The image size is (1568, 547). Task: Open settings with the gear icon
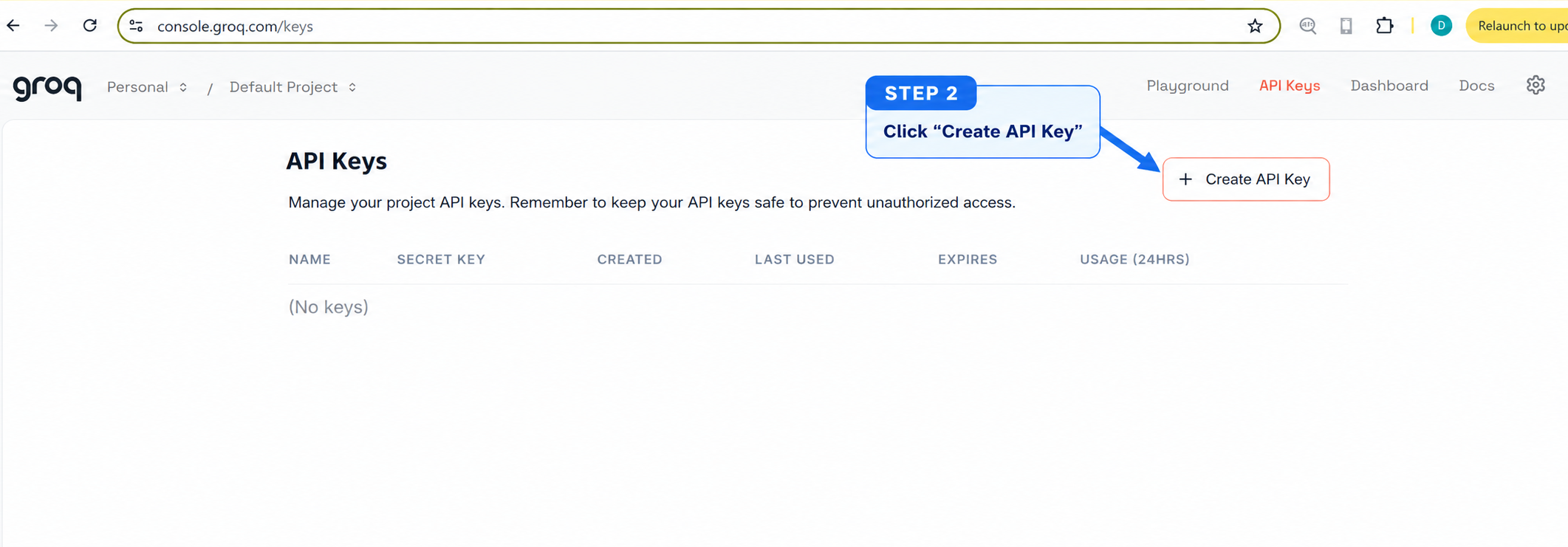coord(1536,85)
